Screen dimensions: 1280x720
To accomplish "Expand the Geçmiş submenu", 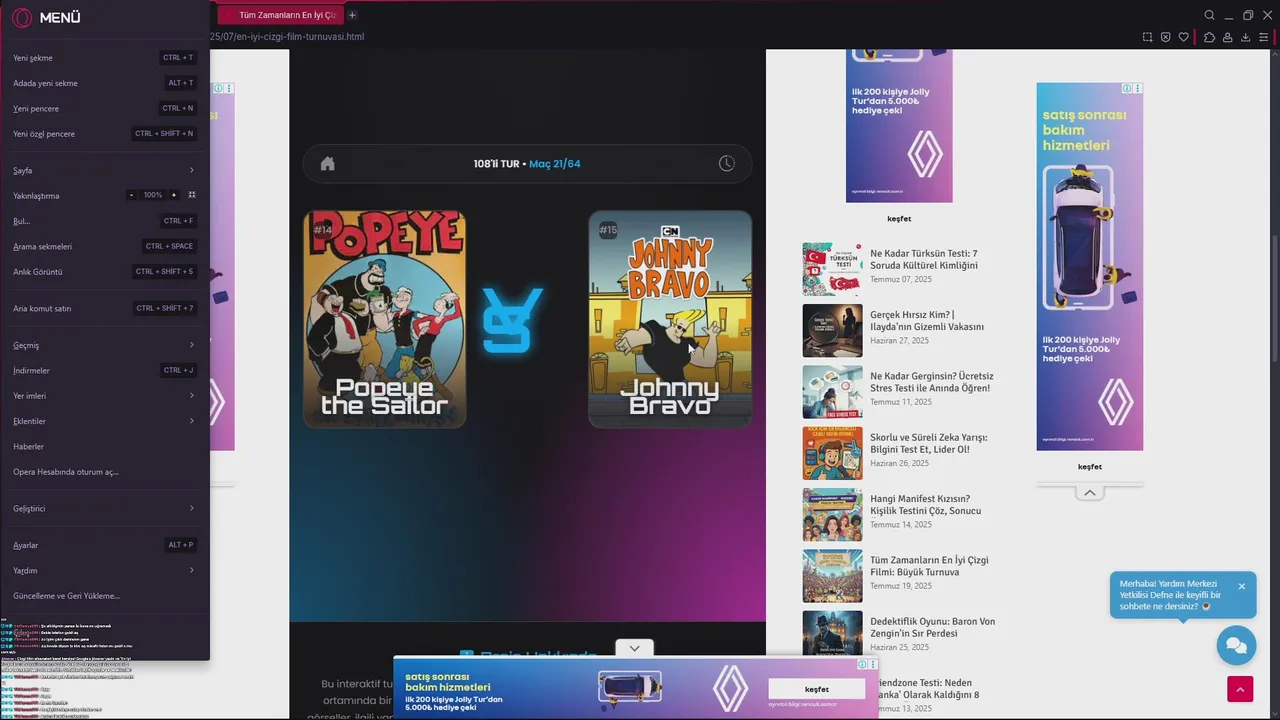I will 104,345.
